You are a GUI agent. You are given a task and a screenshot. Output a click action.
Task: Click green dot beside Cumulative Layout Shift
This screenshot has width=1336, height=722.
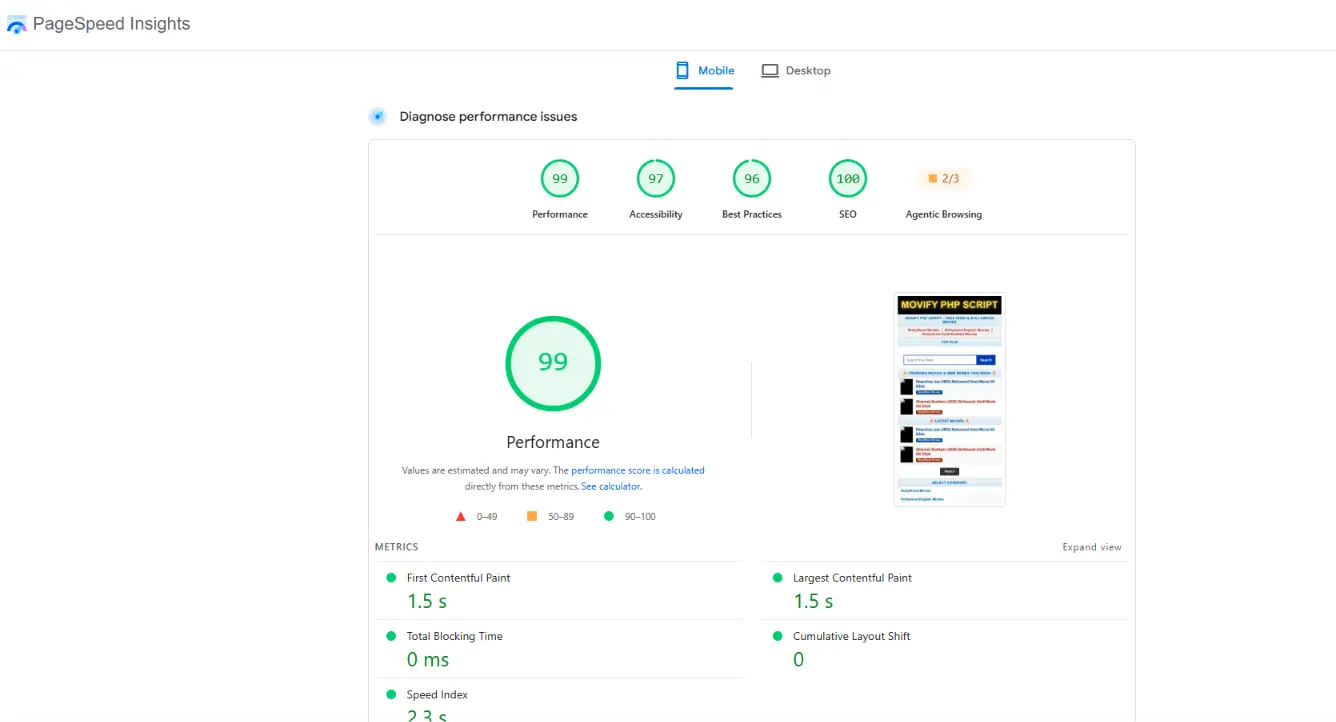pos(777,636)
